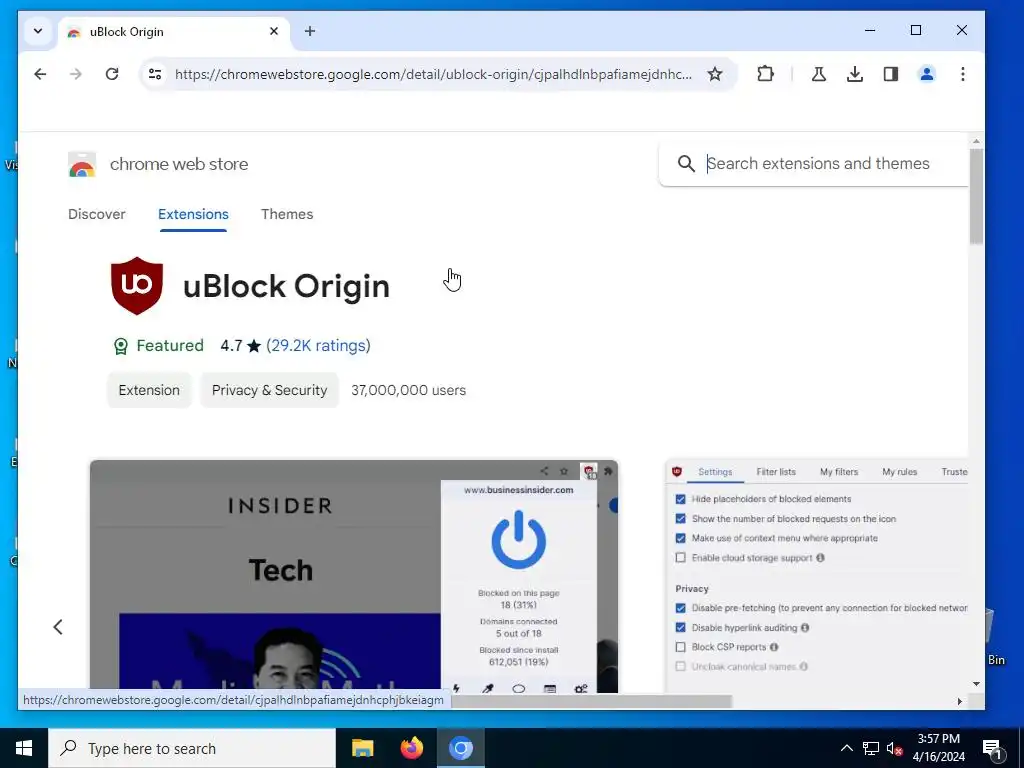The height and width of the screenshot is (768, 1024).
Task: Click the chrome web store logo
Action: [x=82, y=165]
